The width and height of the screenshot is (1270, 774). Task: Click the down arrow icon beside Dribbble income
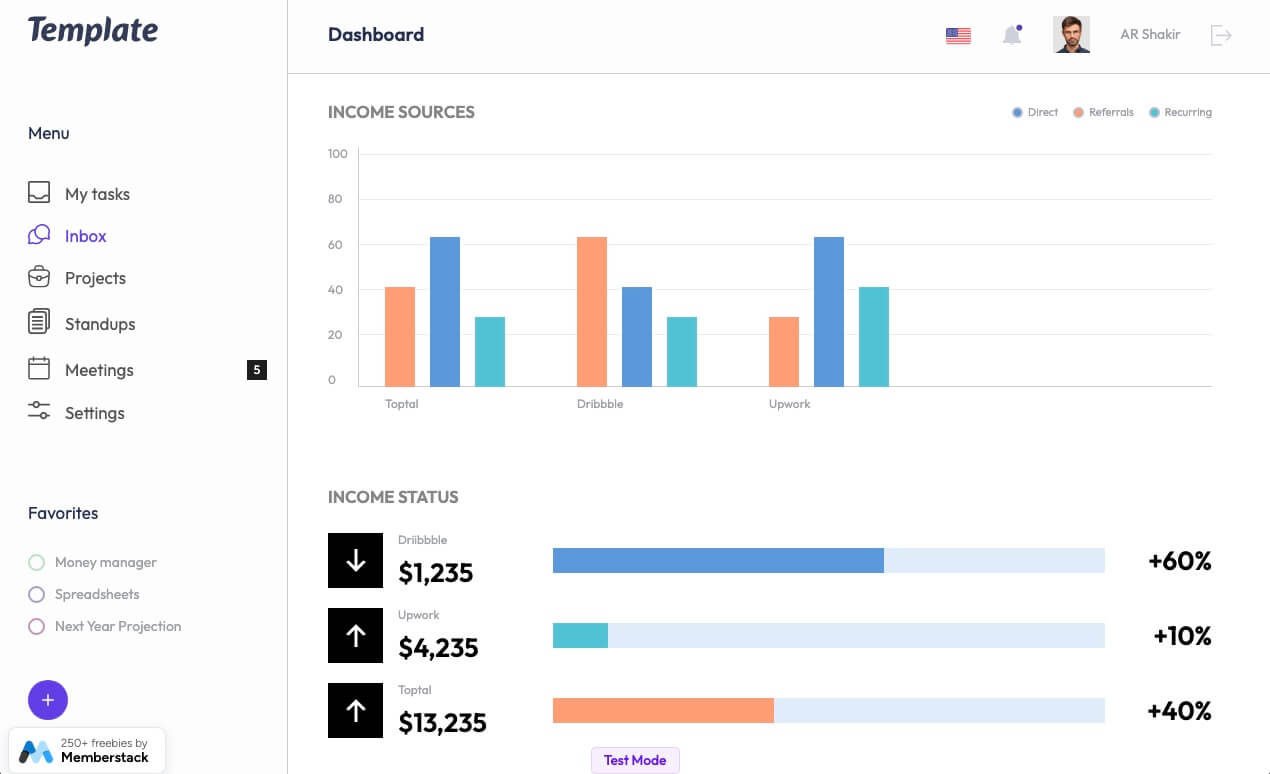[355, 561]
